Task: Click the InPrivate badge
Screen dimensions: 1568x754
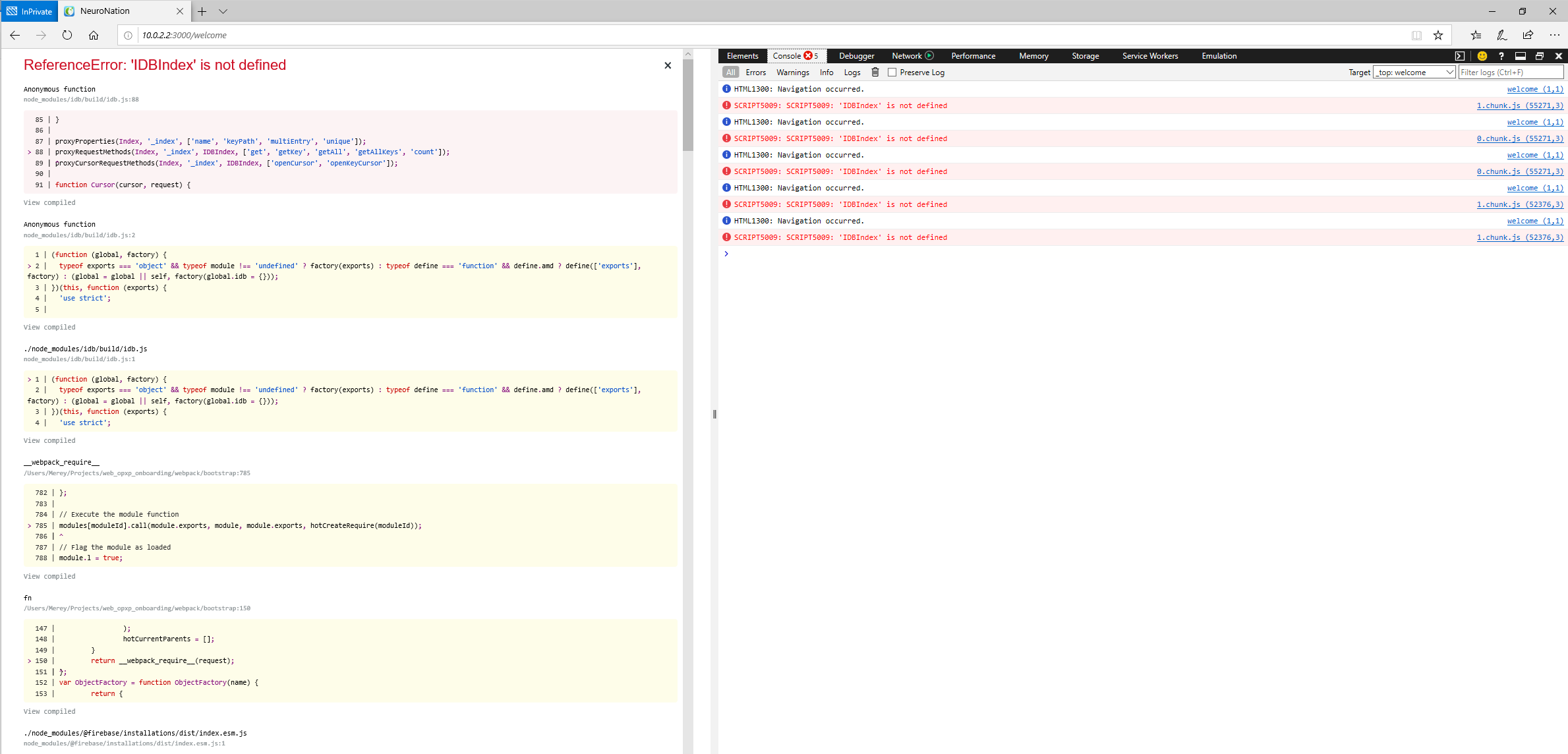Action: coord(30,11)
